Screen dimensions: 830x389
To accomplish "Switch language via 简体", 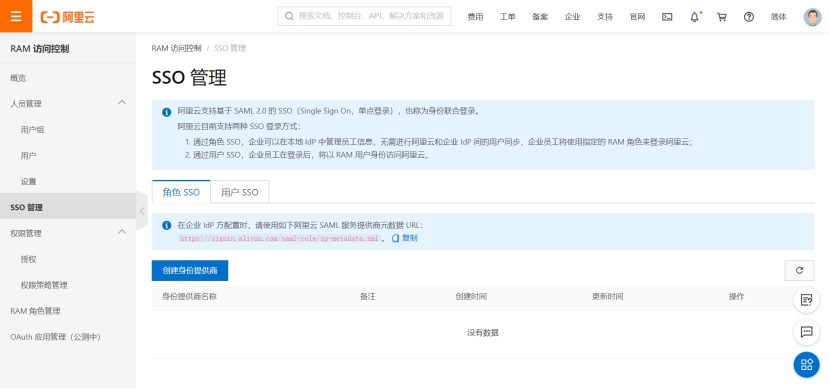I will (779, 17).
